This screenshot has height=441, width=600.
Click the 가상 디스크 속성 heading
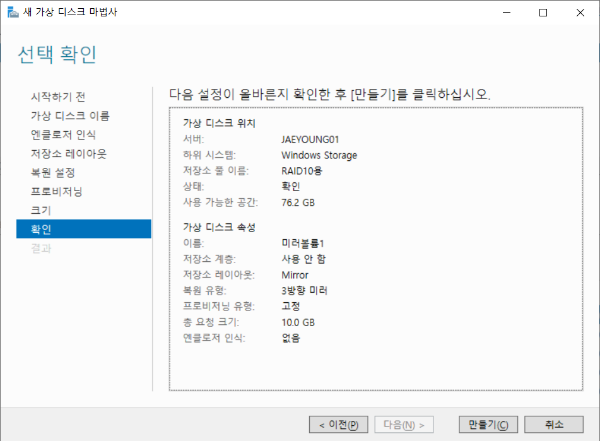219,227
